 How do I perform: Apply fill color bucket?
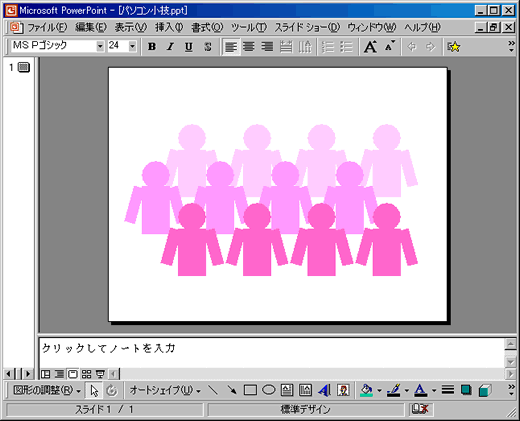pos(366,390)
